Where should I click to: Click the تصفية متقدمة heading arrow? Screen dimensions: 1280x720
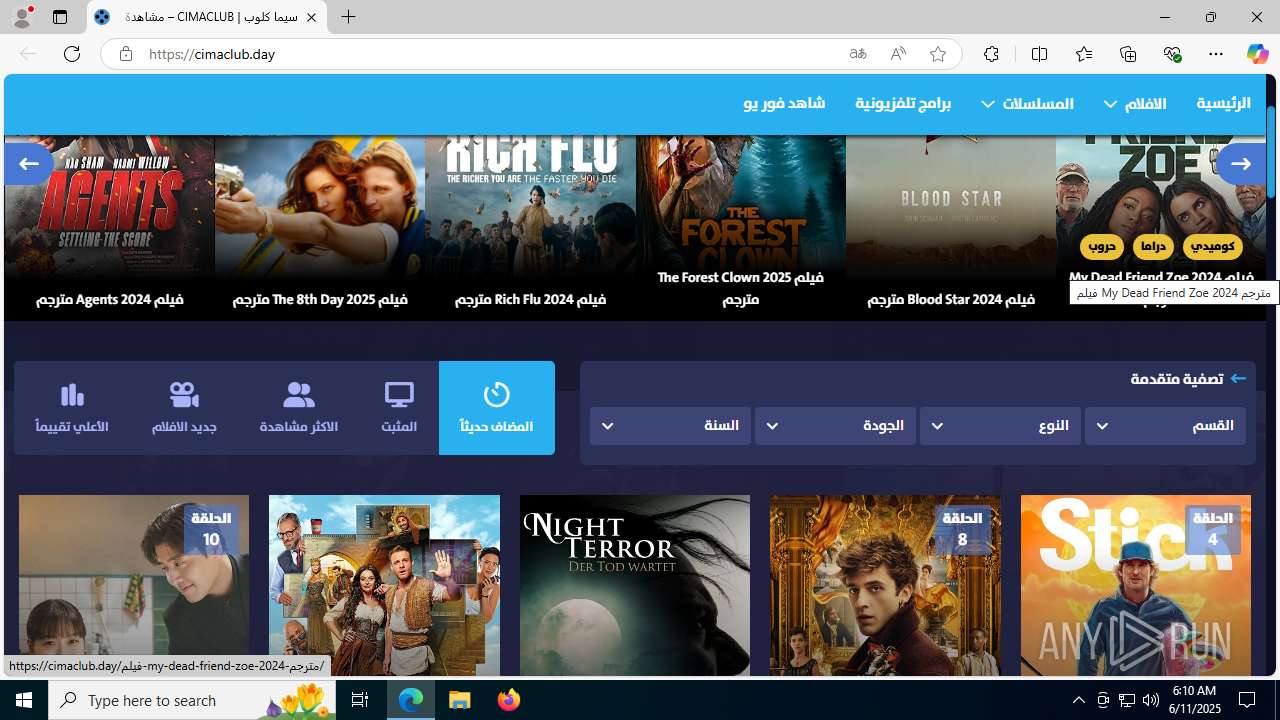click(1238, 379)
